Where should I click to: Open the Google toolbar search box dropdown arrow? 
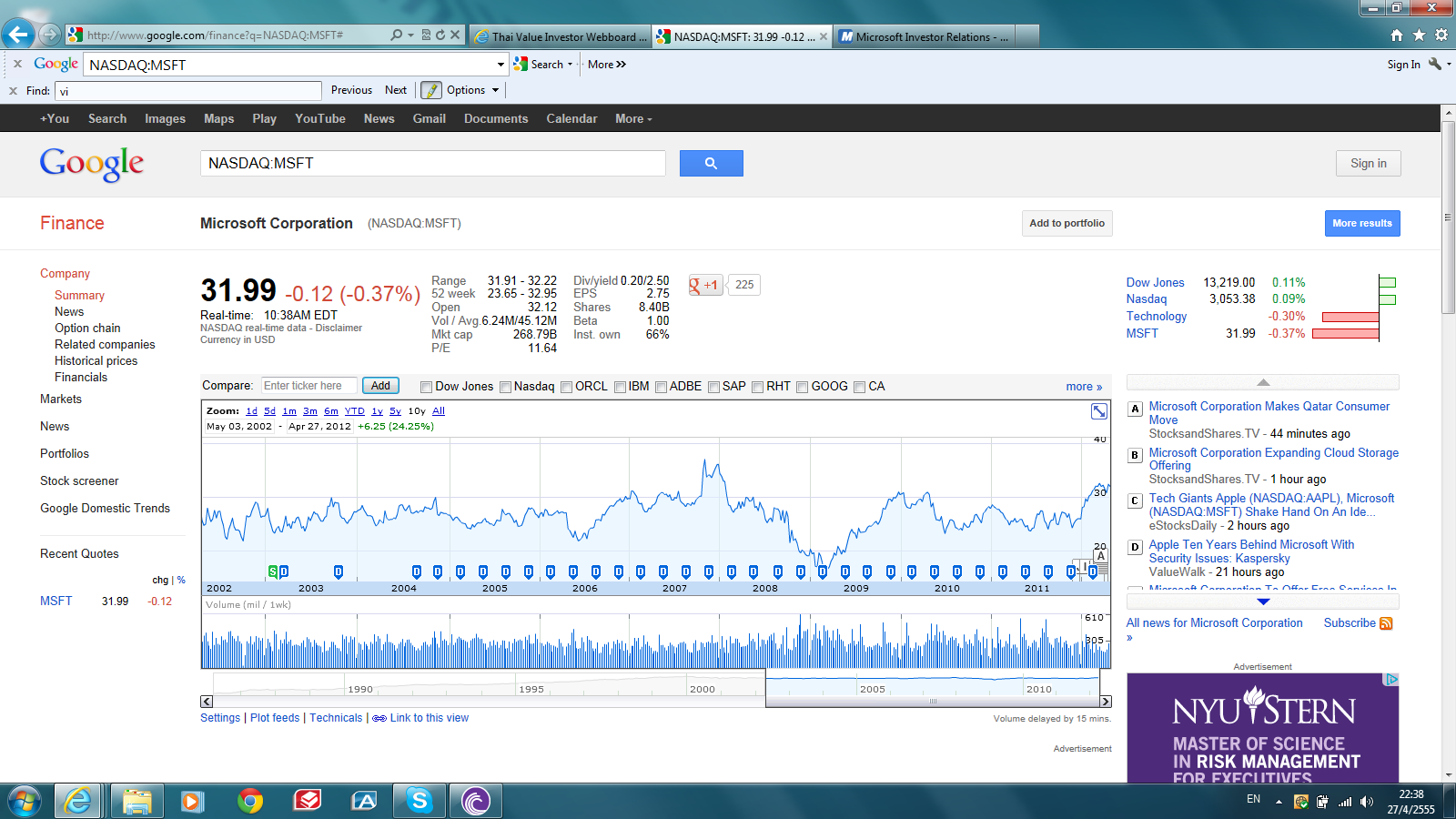click(x=500, y=65)
